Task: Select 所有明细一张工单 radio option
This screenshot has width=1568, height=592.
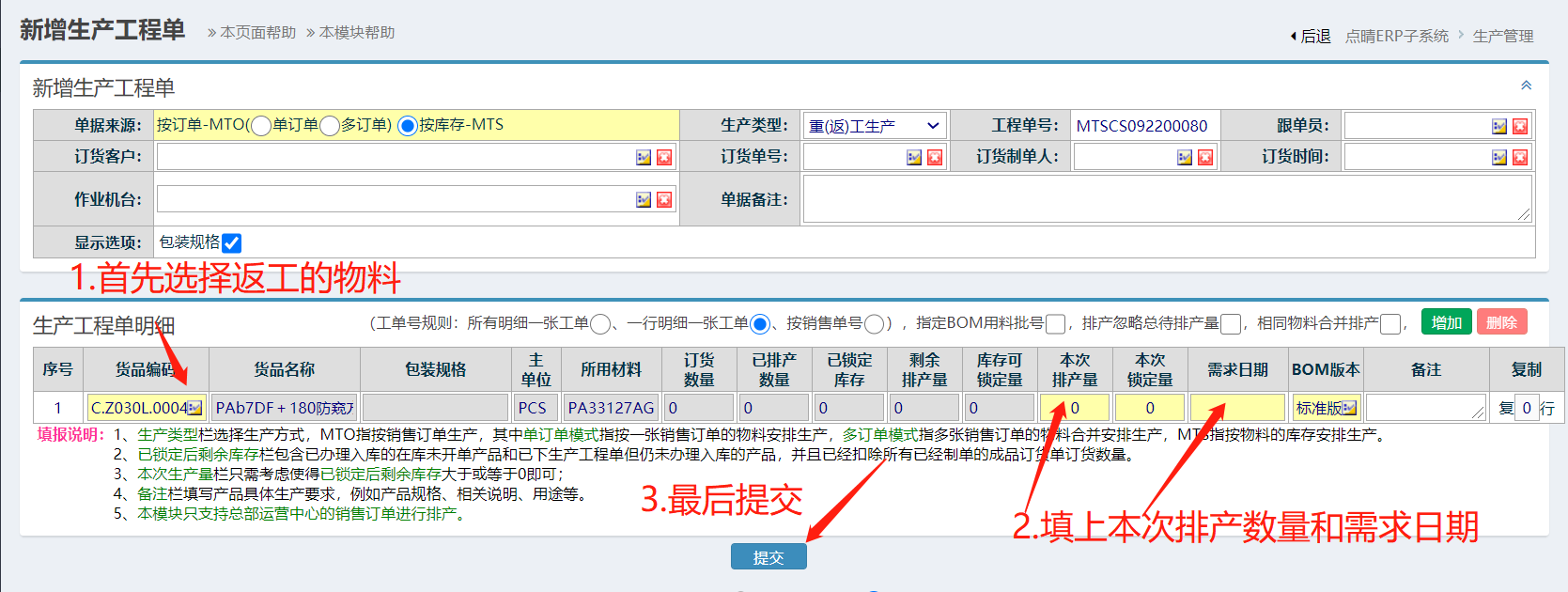Action: click(x=600, y=324)
